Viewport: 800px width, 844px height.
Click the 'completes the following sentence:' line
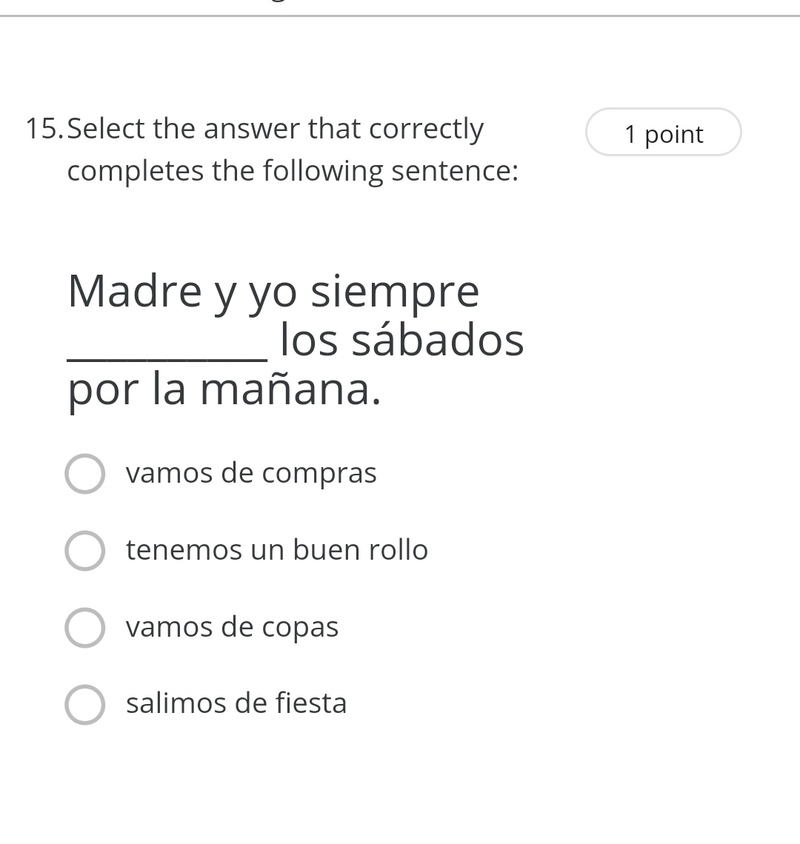(x=293, y=172)
